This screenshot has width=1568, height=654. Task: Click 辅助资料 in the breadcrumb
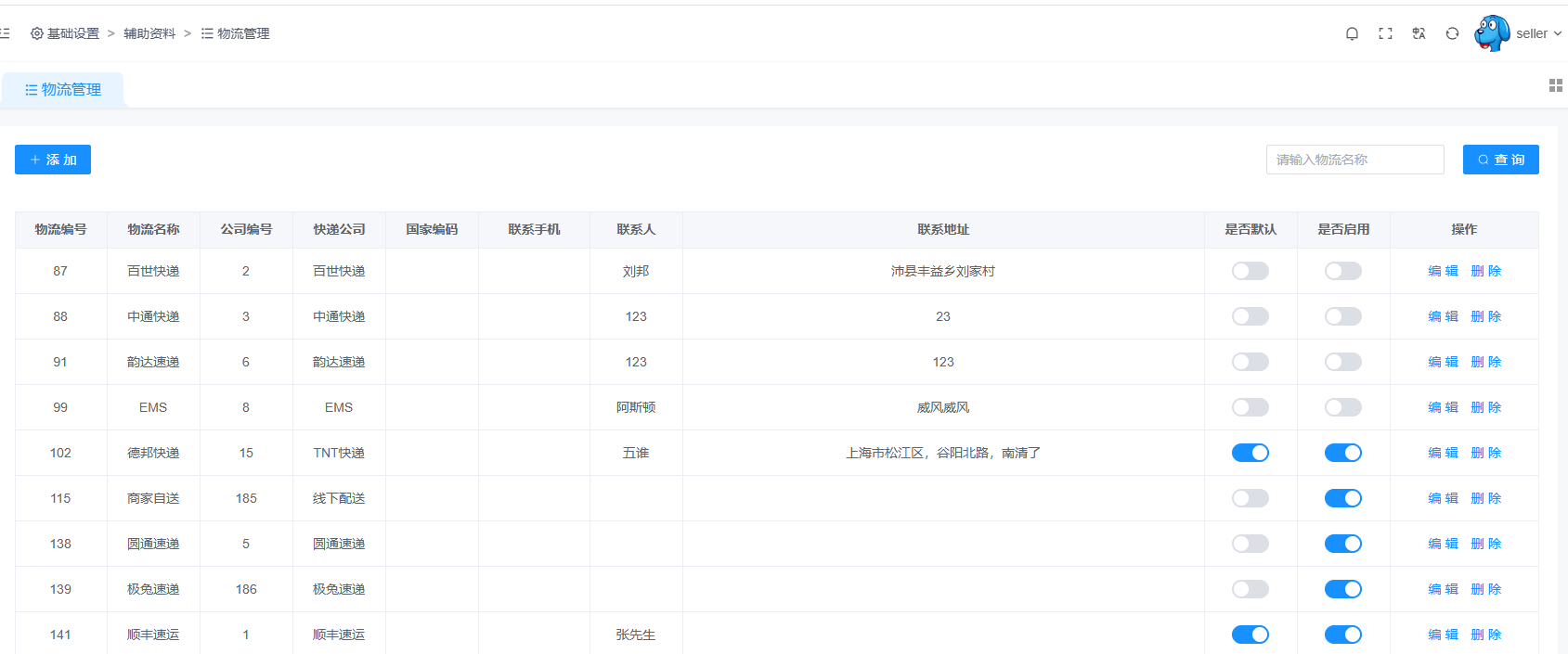pyautogui.click(x=149, y=33)
